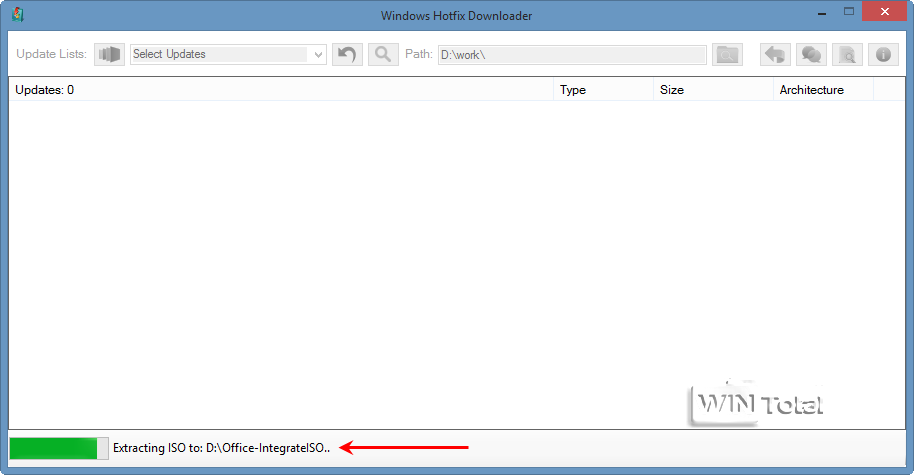914x475 pixels.
Task: Focus the Path field showing D:\work\
Action: pyautogui.click(x=572, y=55)
